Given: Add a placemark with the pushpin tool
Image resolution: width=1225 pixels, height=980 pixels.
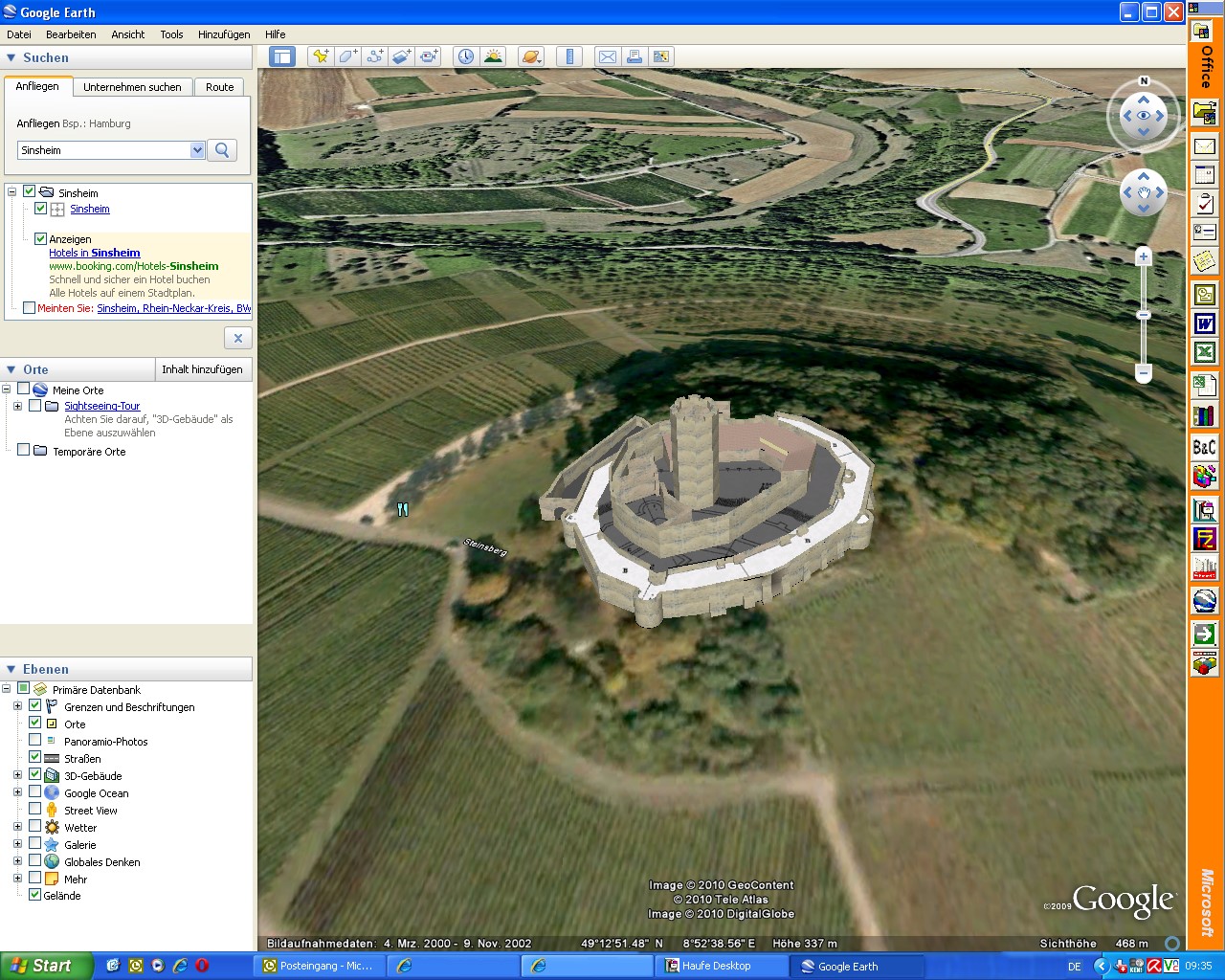Looking at the screenshot, I should 321,56.
